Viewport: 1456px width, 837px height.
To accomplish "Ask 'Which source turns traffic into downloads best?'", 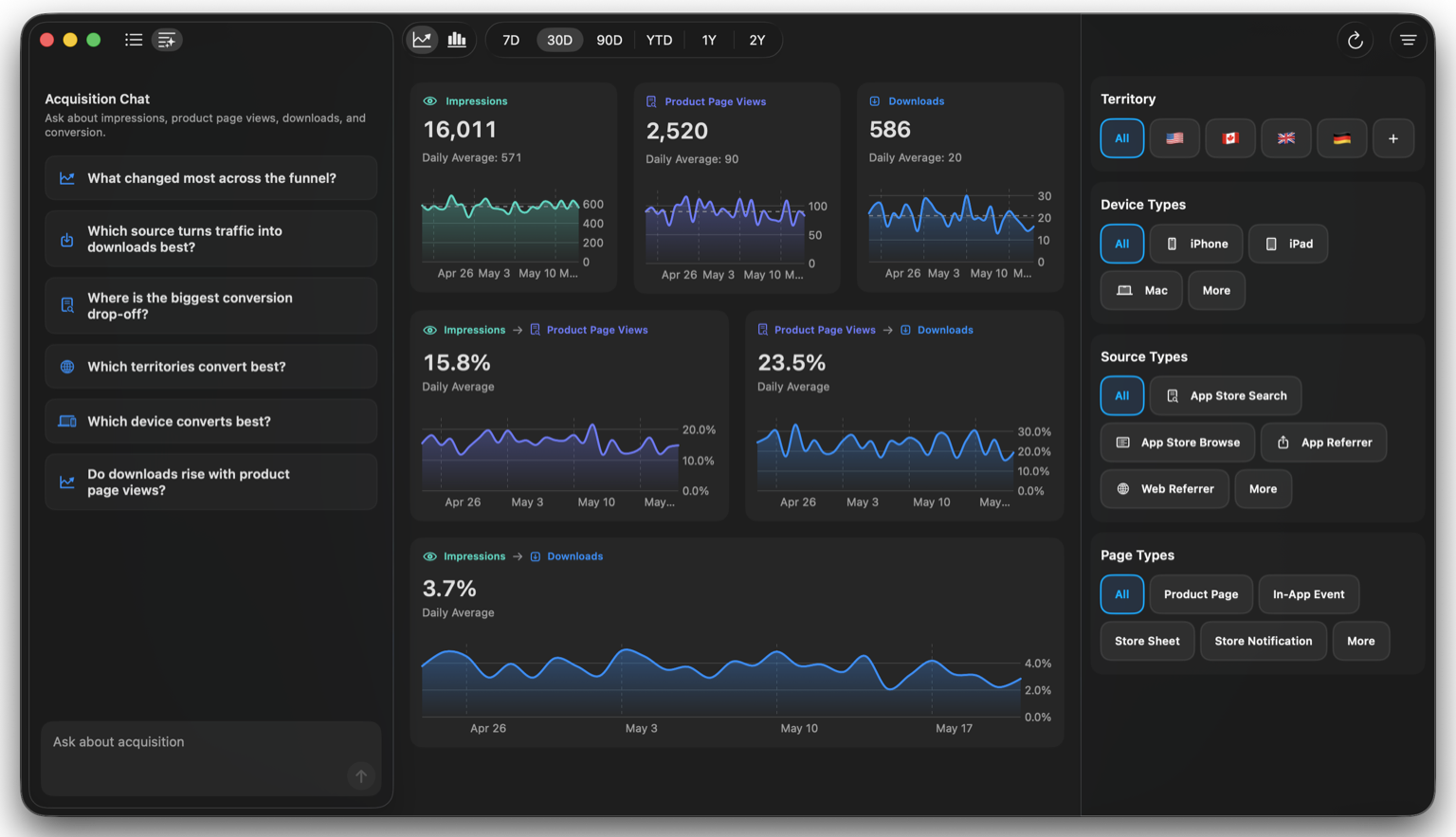I will tap(211, 239).
